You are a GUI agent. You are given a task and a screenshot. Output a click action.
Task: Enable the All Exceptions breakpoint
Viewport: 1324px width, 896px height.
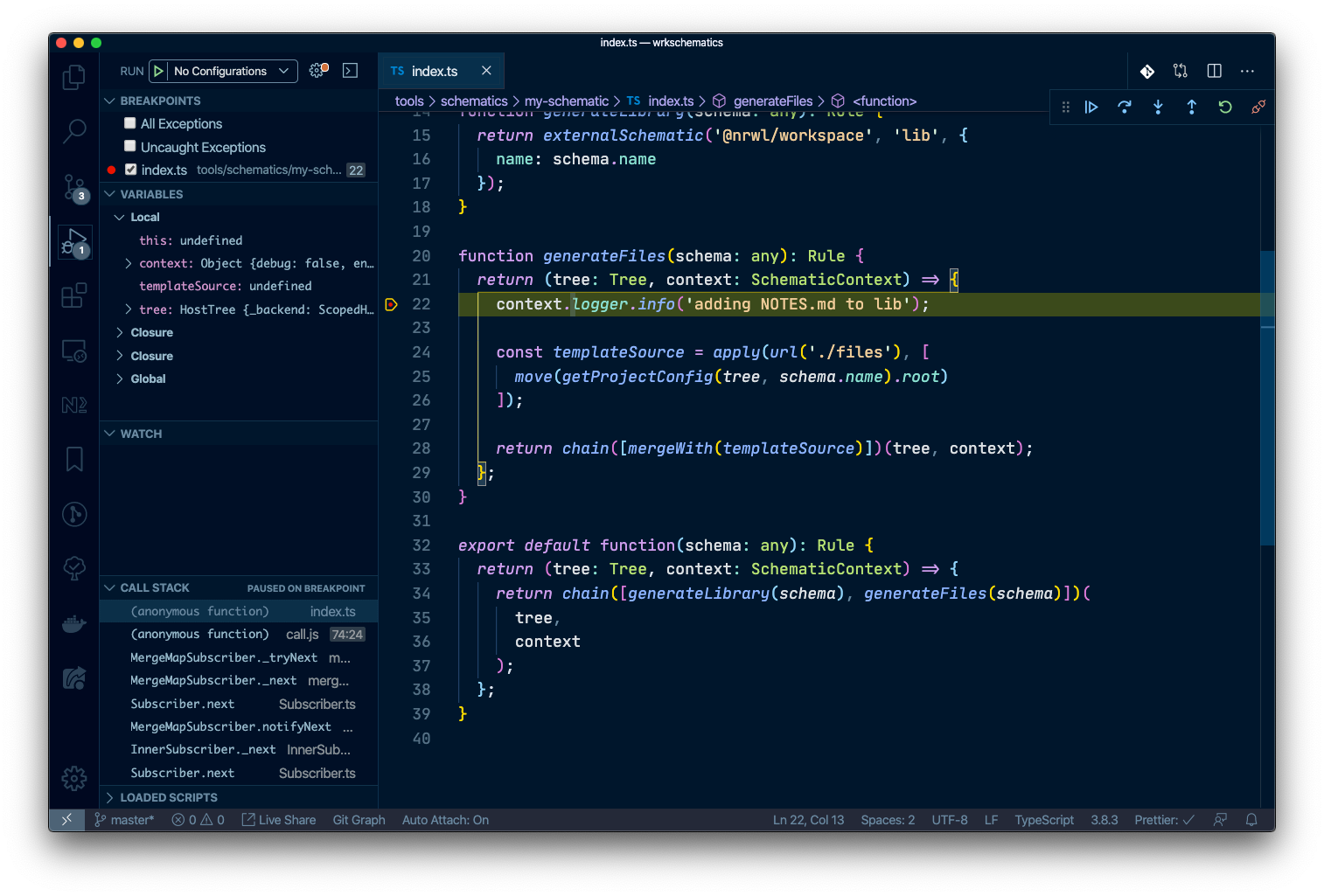point(129,123)
